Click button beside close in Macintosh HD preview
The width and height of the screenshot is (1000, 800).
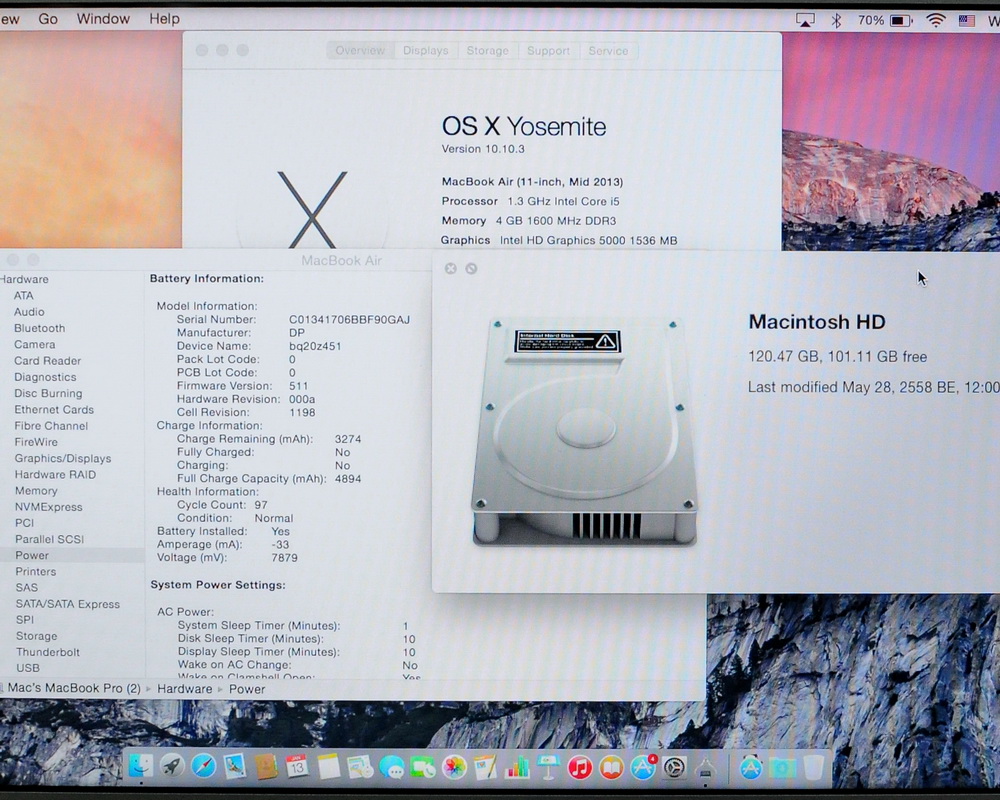tap(471, 269)
